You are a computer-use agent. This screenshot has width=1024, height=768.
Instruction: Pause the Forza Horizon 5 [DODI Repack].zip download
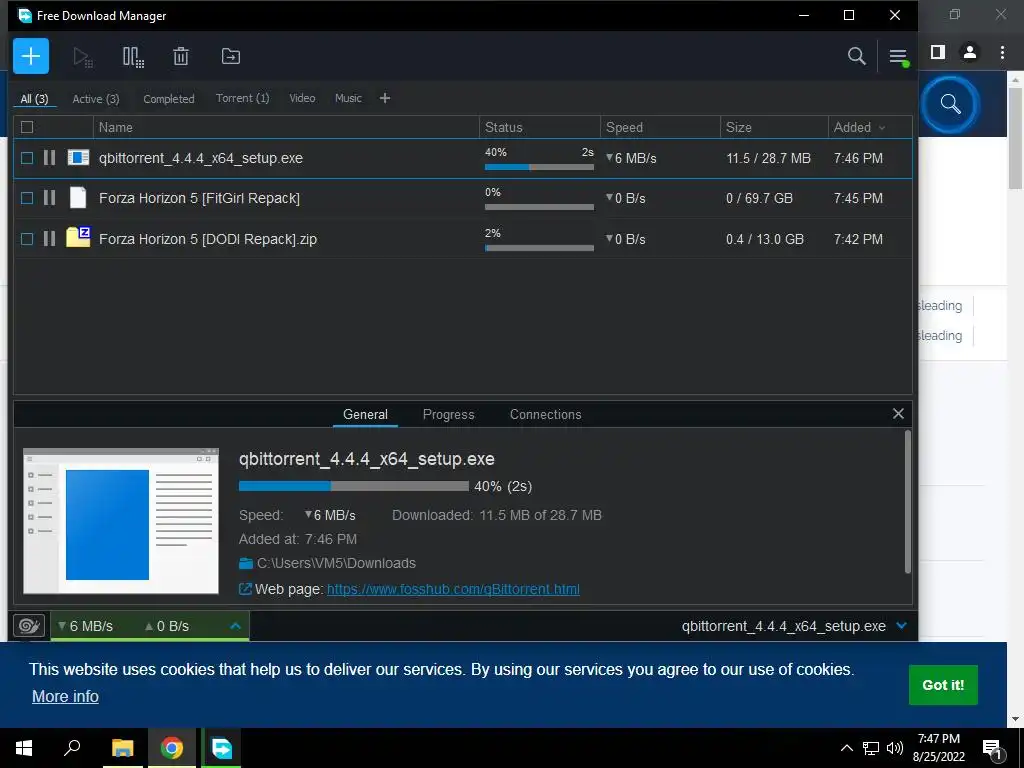tap(50, 238)
